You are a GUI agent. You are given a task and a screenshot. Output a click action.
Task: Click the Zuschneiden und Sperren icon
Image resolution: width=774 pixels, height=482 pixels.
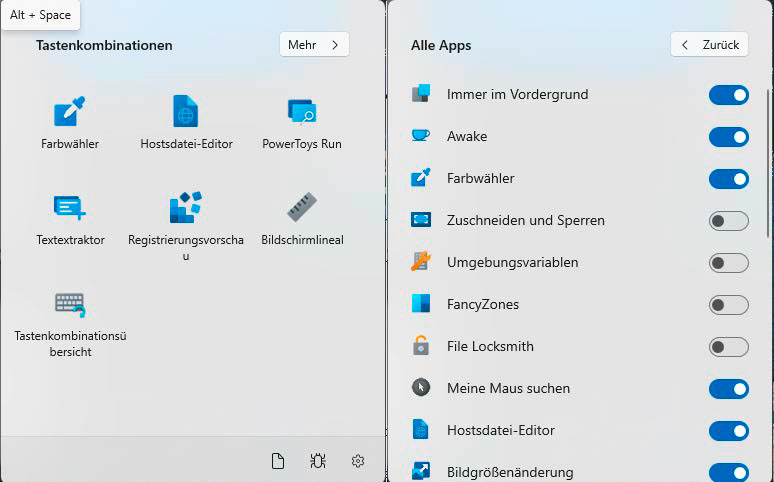(421, 219)
